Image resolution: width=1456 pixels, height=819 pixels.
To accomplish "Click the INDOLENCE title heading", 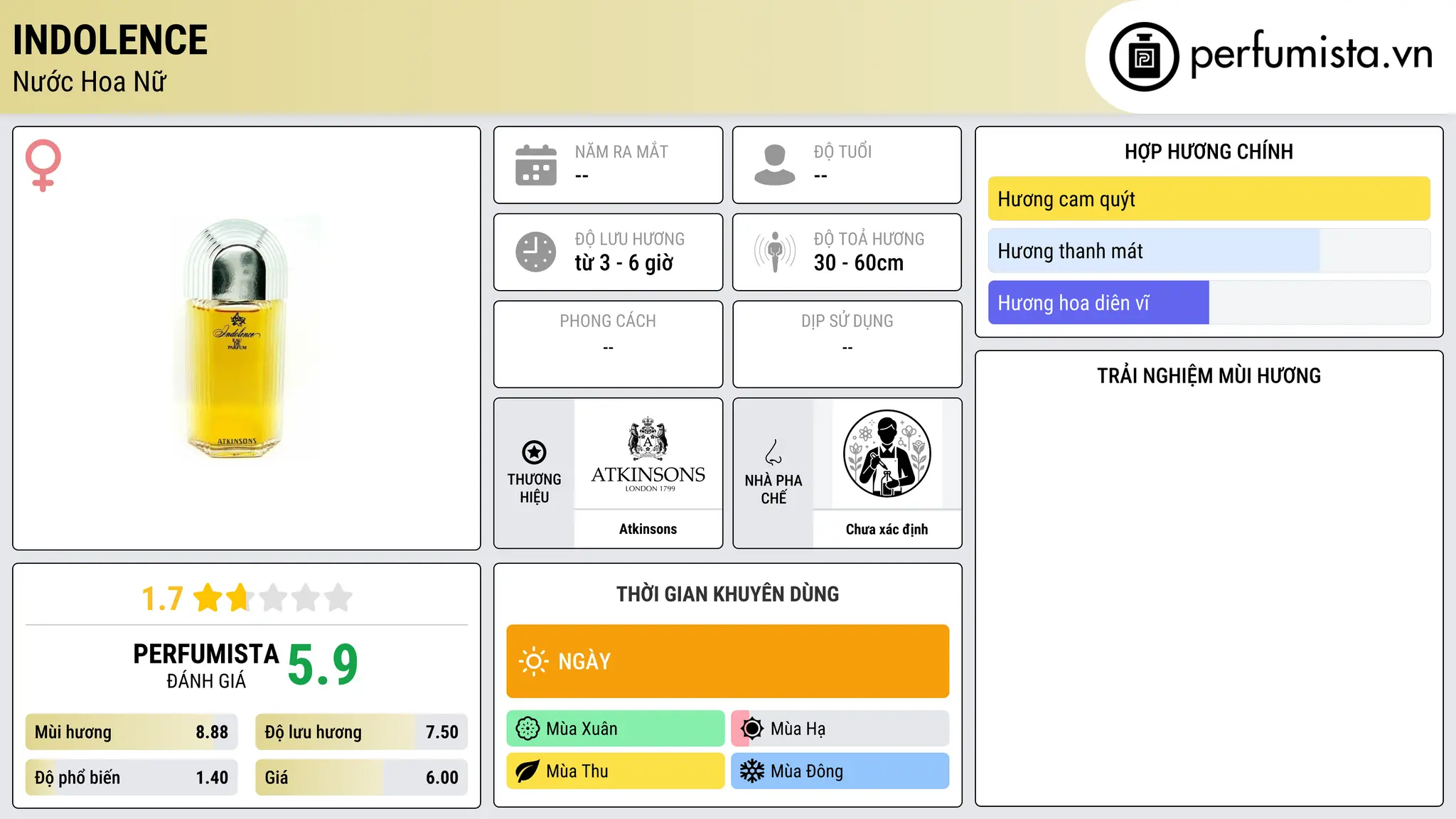I will point(110,40).
